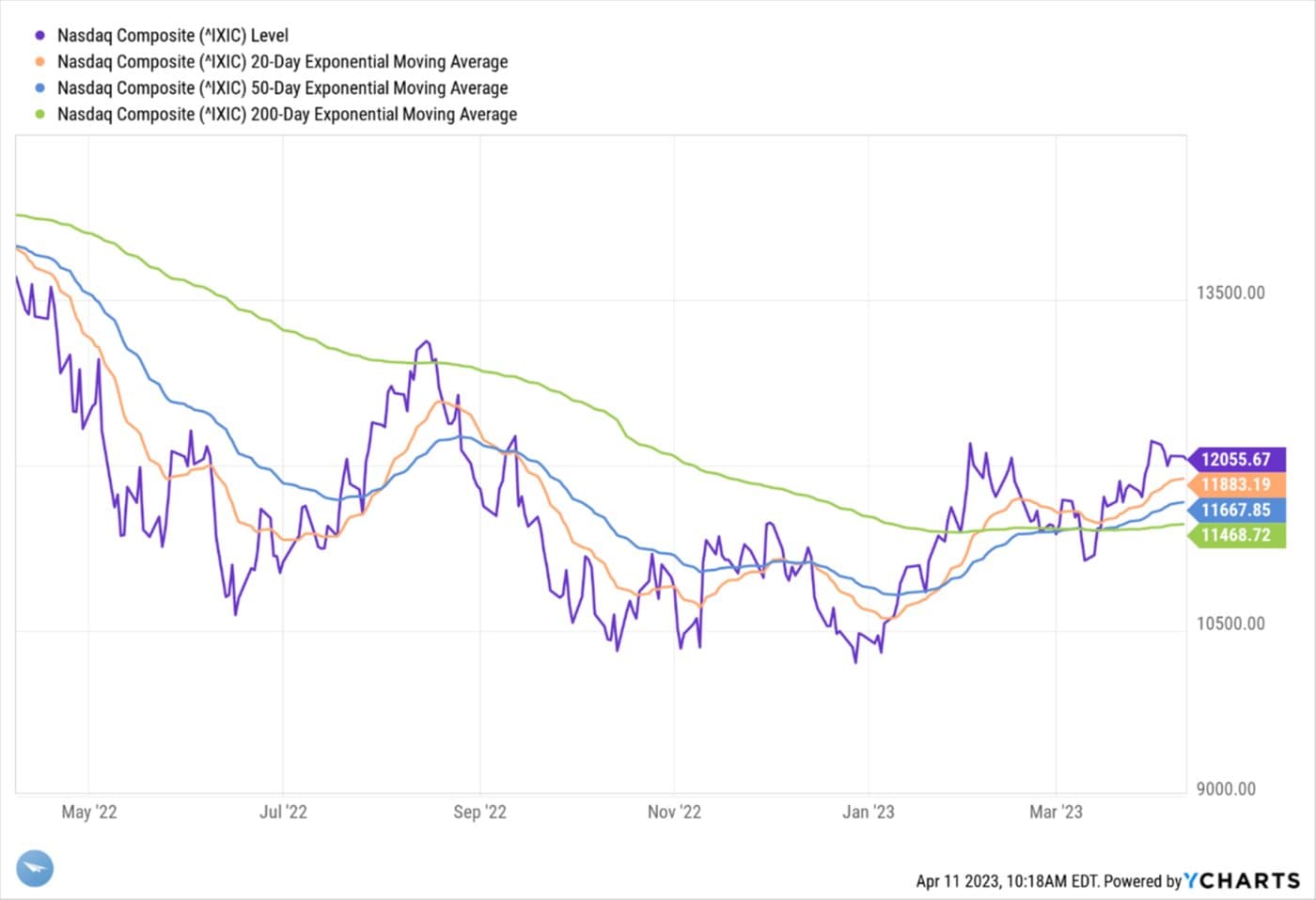Click the May '22 x-axis label
This screenshot has height=900, width=1316.
pyautogui.click(x=89, y=812)
